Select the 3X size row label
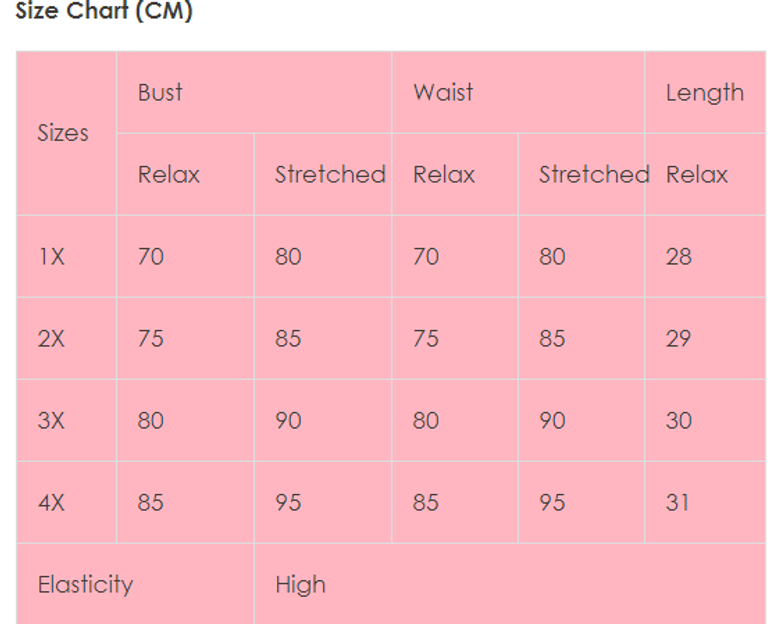The width and height of the screenshot is (770, 624). (x=66, y=420)
